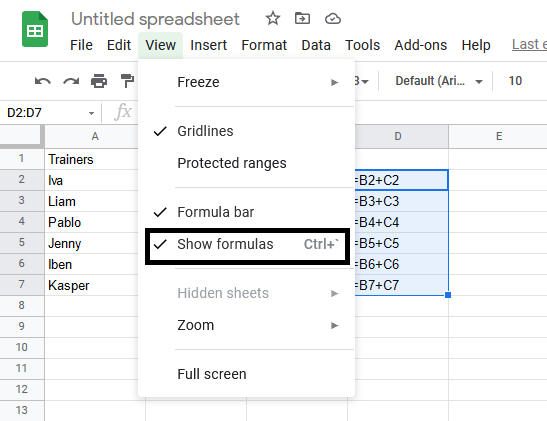Select Full screen in the View menu
The width and height of the screenshot is (547, 421).
point(246,374)
